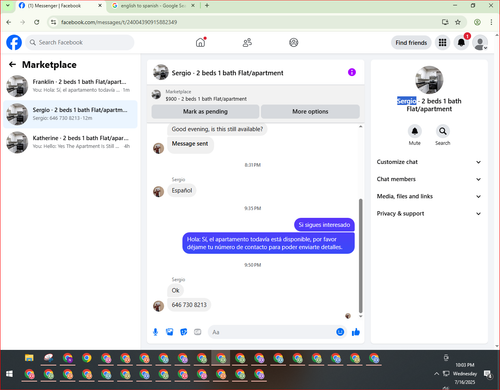Attach a file with the photo icon
The height and width of the screenshot is (390, 500).
[x=170, y=332]
